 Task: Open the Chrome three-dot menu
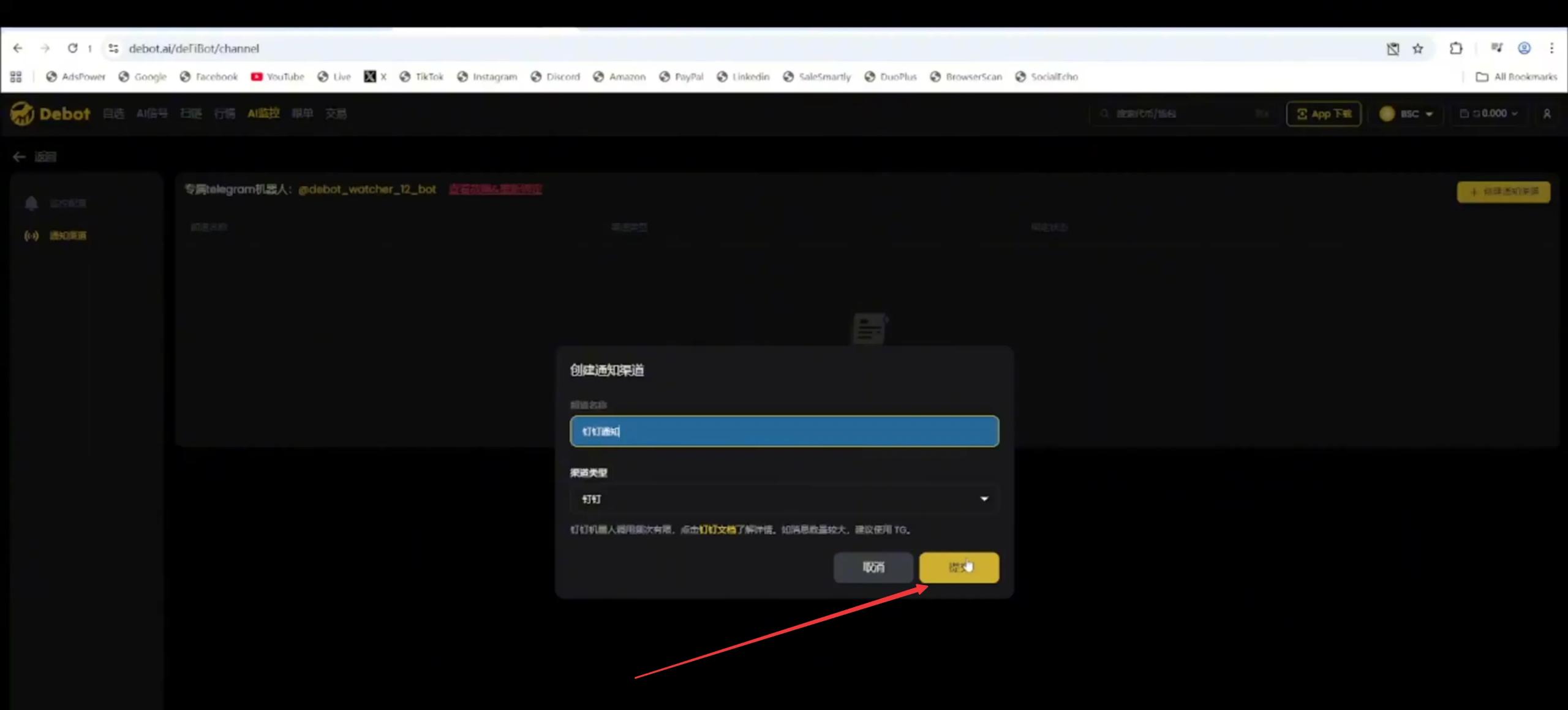click(x=1551, y=48)
